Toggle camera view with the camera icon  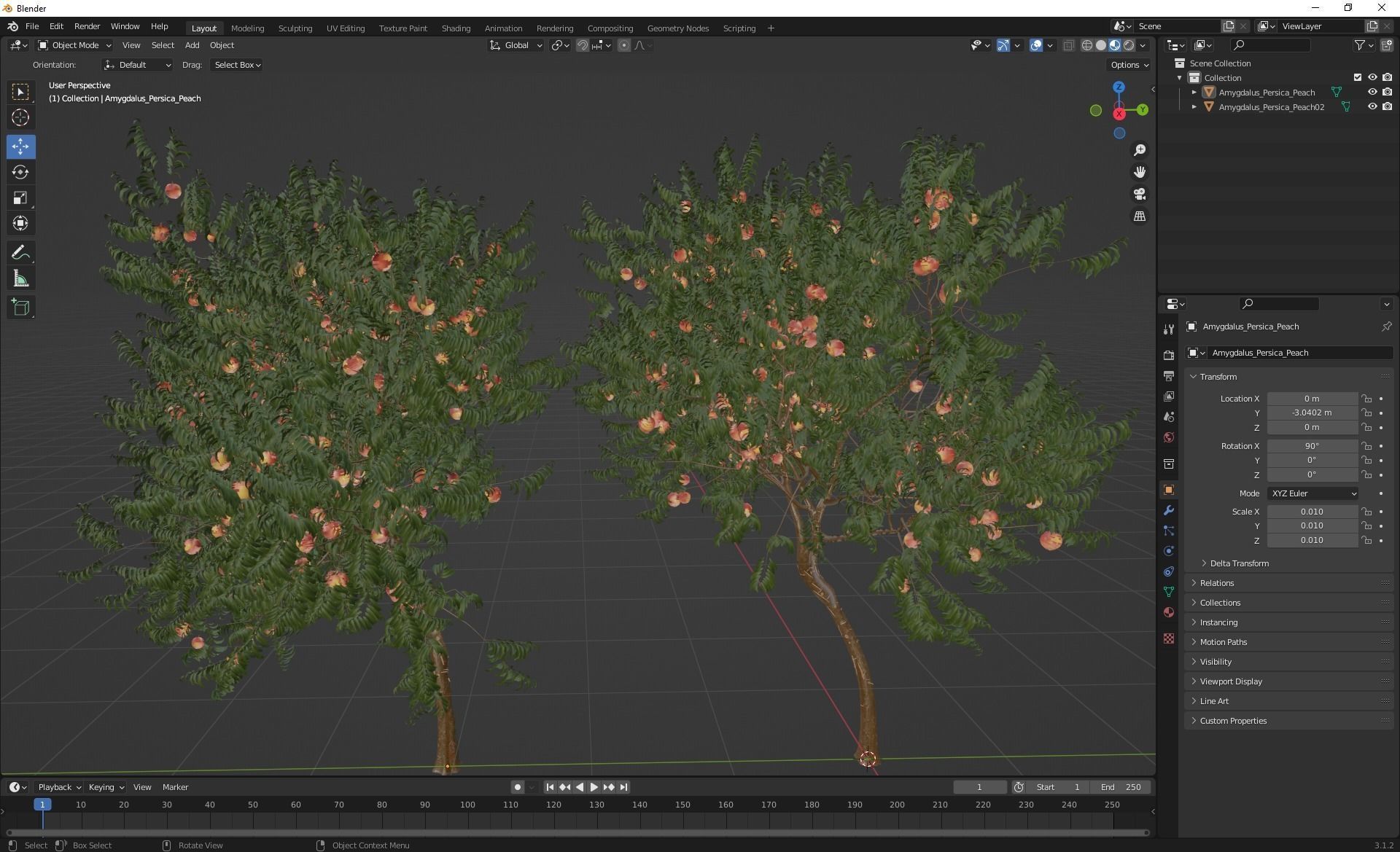pos(1139,194)
